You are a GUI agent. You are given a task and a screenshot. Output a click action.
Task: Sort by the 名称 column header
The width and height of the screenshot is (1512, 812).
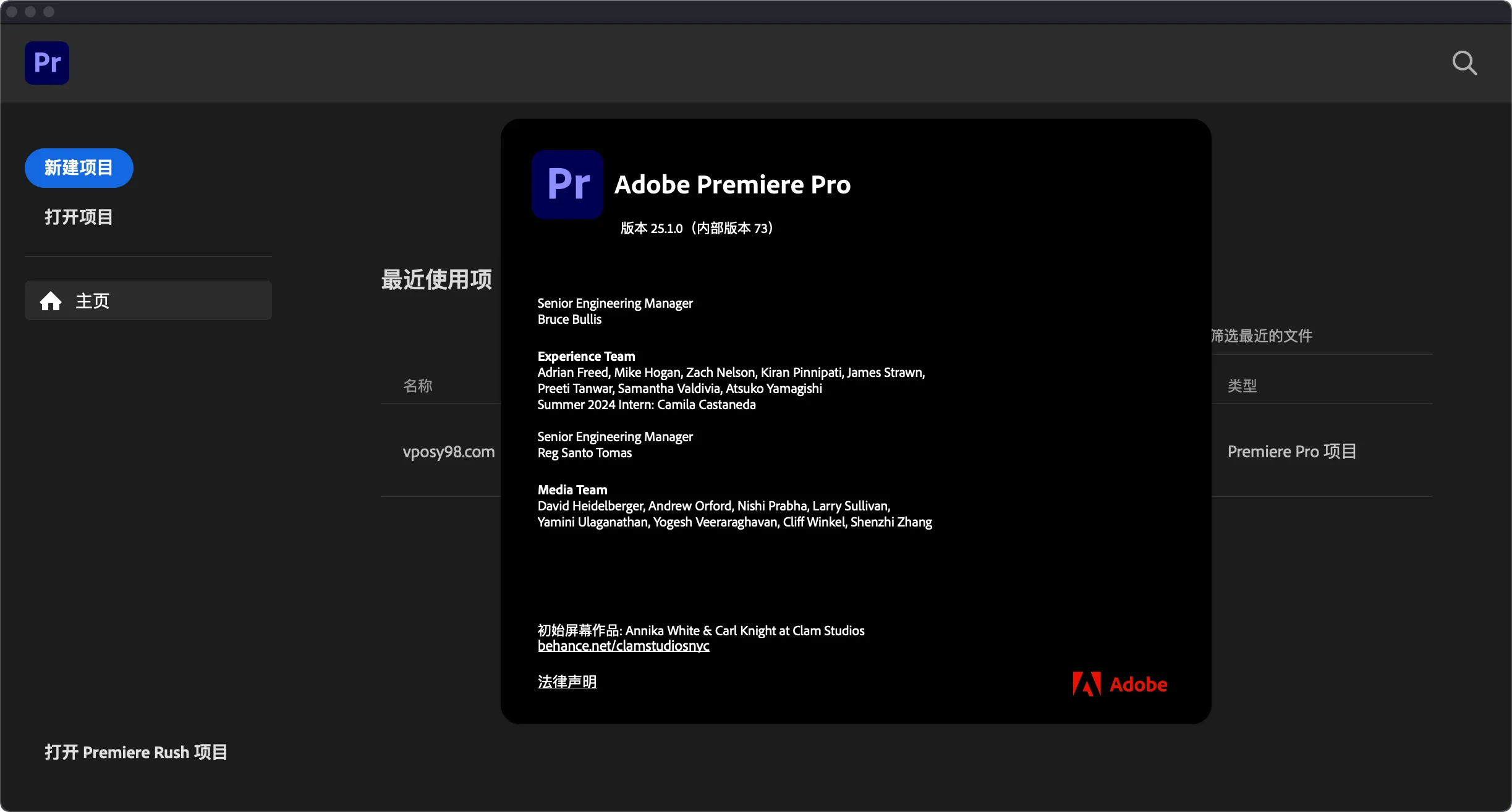click(418, 386)
